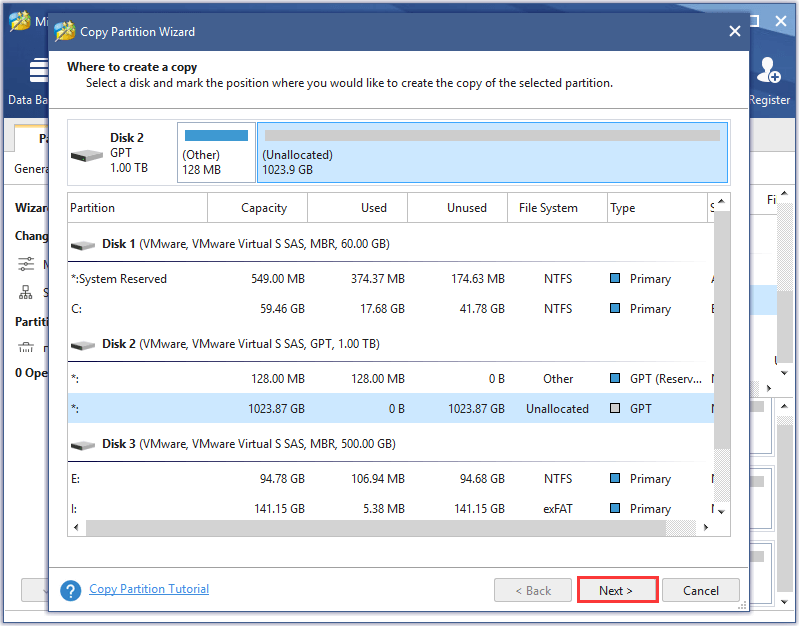The height and width of the screenshot is (626, 799).
Task: Click the 94.78 GB capacity cell
Action: point(282,479)
